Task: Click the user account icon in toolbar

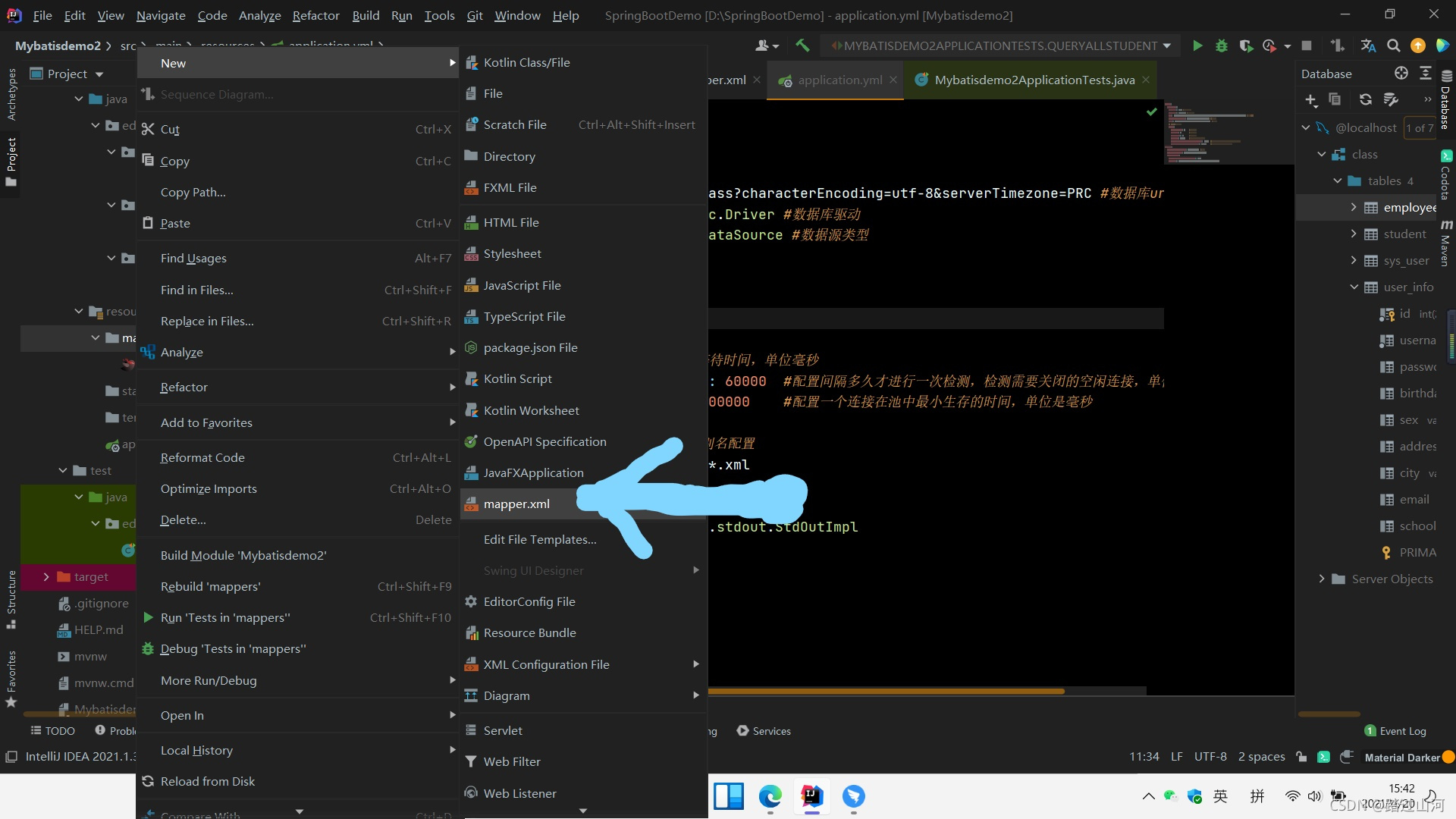Action: [x=767, y=45]
